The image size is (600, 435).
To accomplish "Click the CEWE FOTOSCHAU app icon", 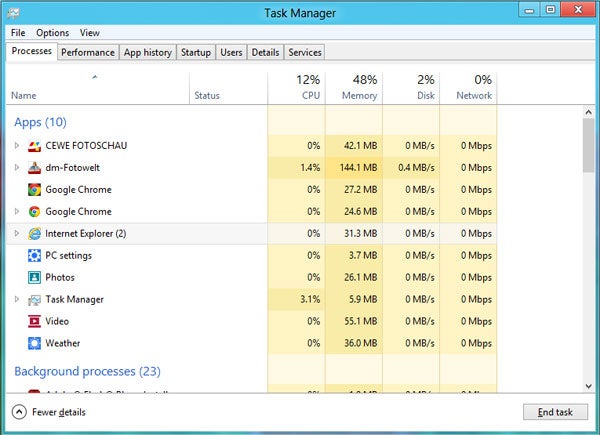I will click(34, 146).
